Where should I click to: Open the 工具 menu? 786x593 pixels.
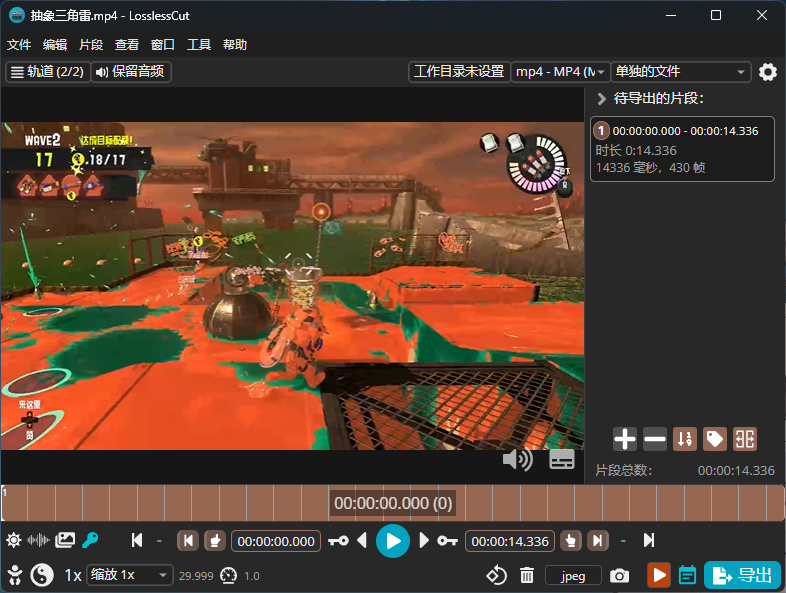[199, 45]
